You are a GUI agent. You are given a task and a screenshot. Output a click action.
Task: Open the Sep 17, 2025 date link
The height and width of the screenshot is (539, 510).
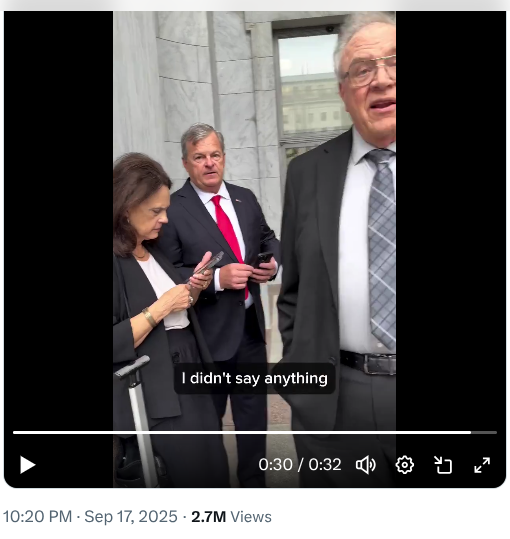coord(131,517)
